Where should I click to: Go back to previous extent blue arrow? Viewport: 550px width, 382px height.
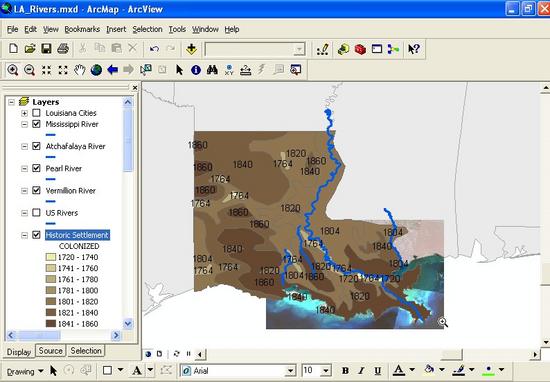[113, 70]
